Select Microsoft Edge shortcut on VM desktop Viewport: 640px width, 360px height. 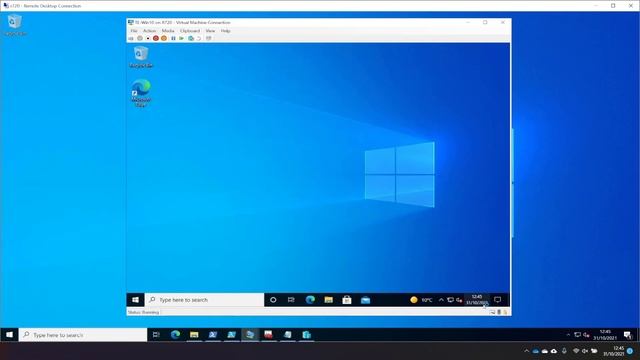141,93
